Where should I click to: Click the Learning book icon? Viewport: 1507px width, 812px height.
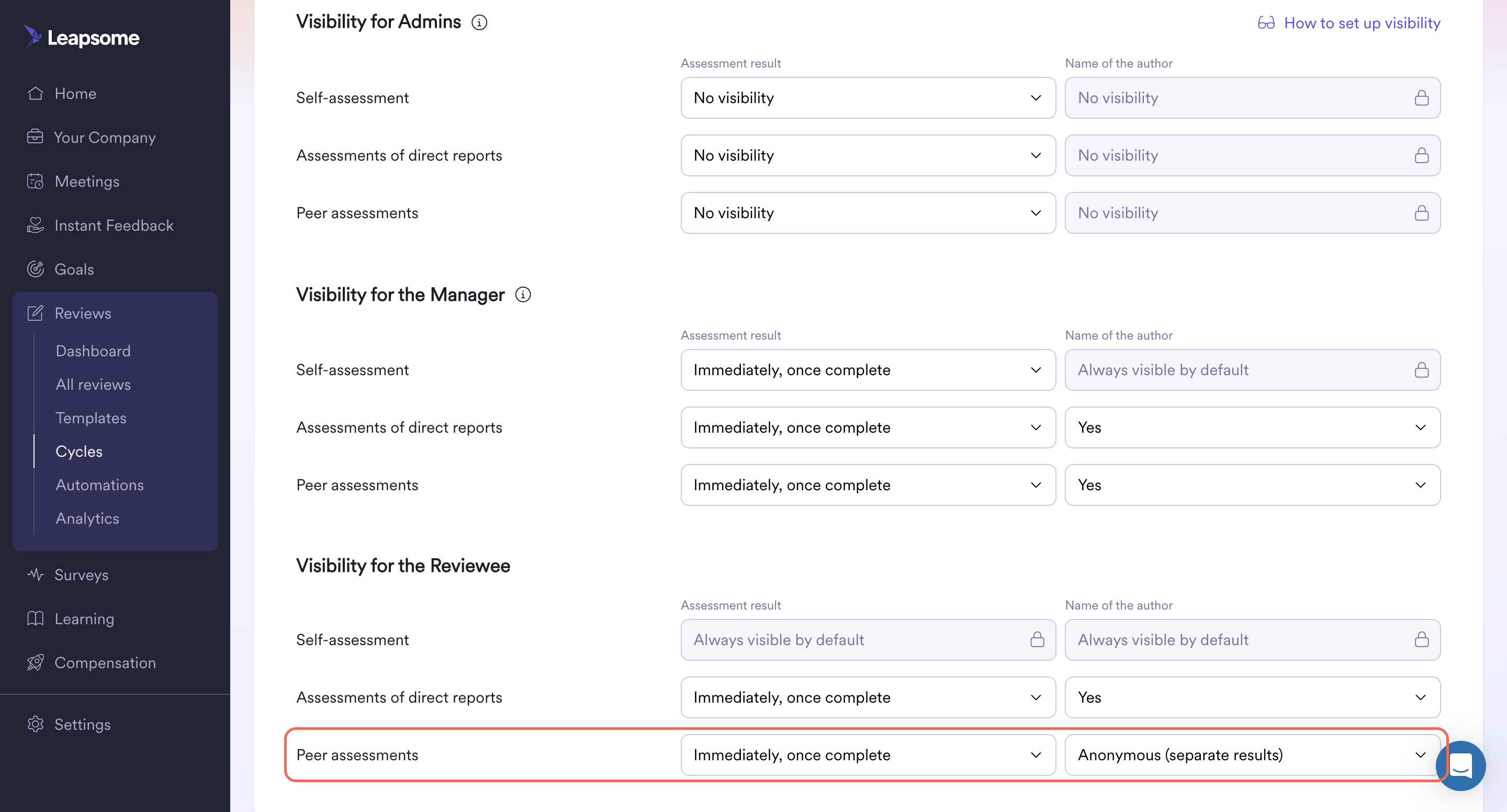[35, 618]
